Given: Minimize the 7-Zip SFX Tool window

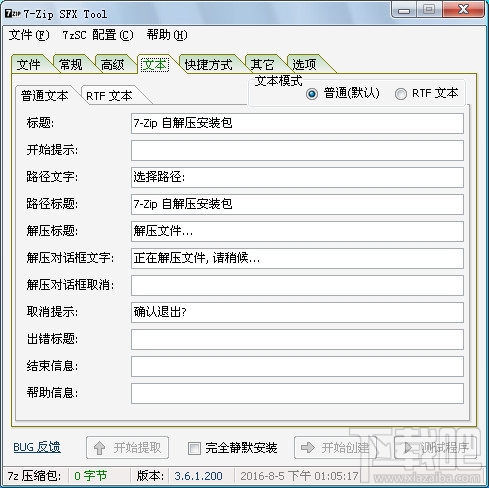Looking at the screenshot, I should pos(404,10).
